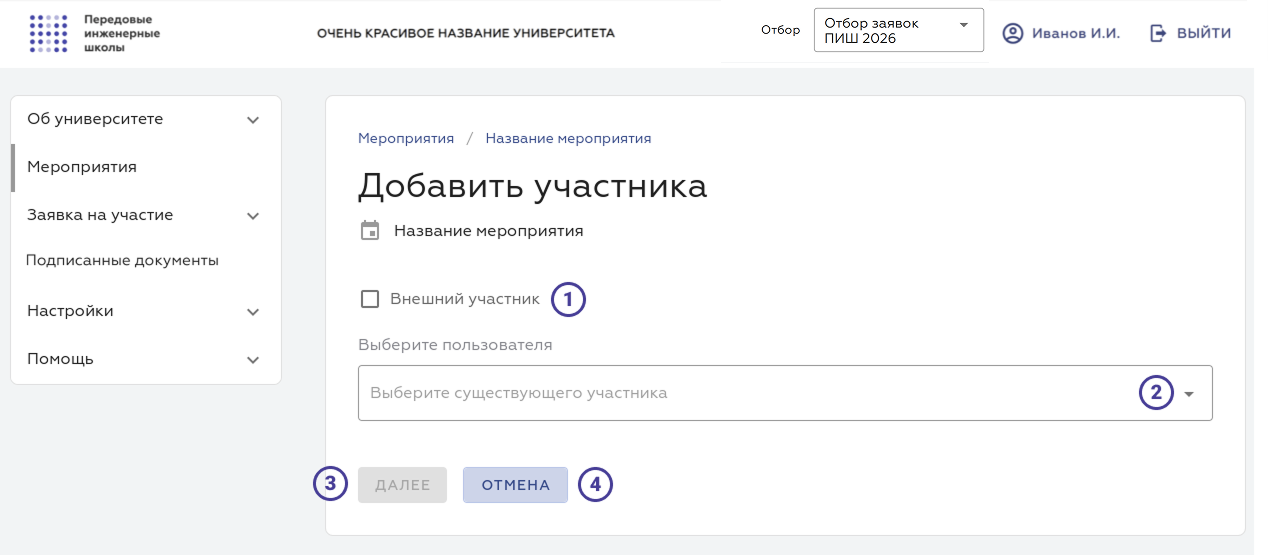Open the Отбор заявок ПИШ 2026 dropdown
This screenshot has width=1268, height=555.
[x=899, y=31]
